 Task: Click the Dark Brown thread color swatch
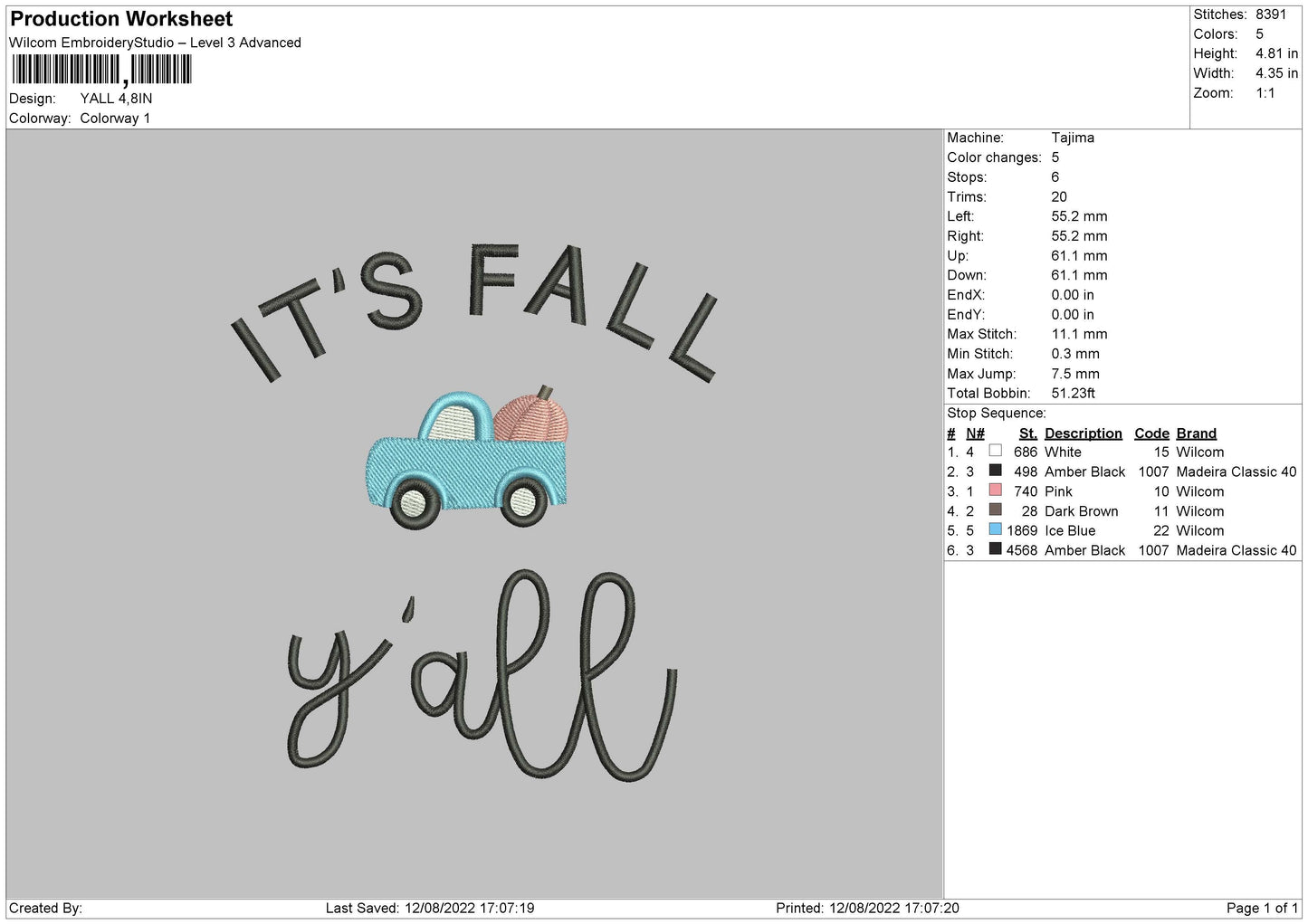click(x=996, y=510)
